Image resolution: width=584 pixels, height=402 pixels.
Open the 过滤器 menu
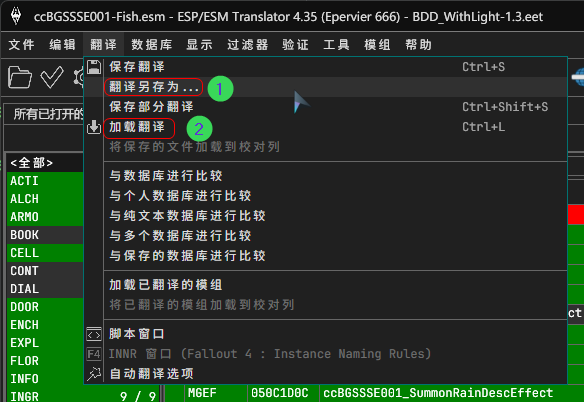[248, 45]
